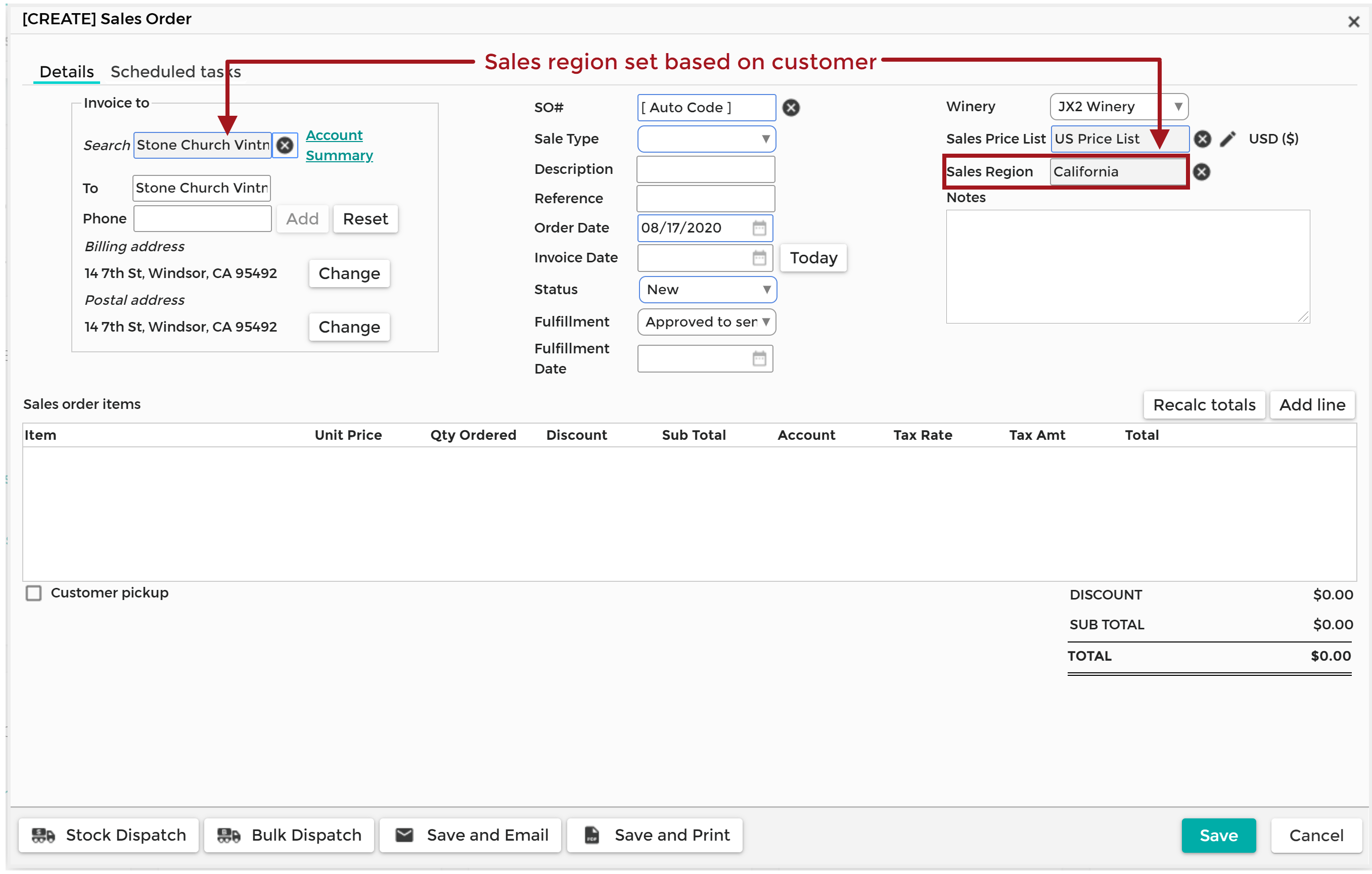Change the billing address
This screenshot has height=874, width=1372.
pos(349,273)
